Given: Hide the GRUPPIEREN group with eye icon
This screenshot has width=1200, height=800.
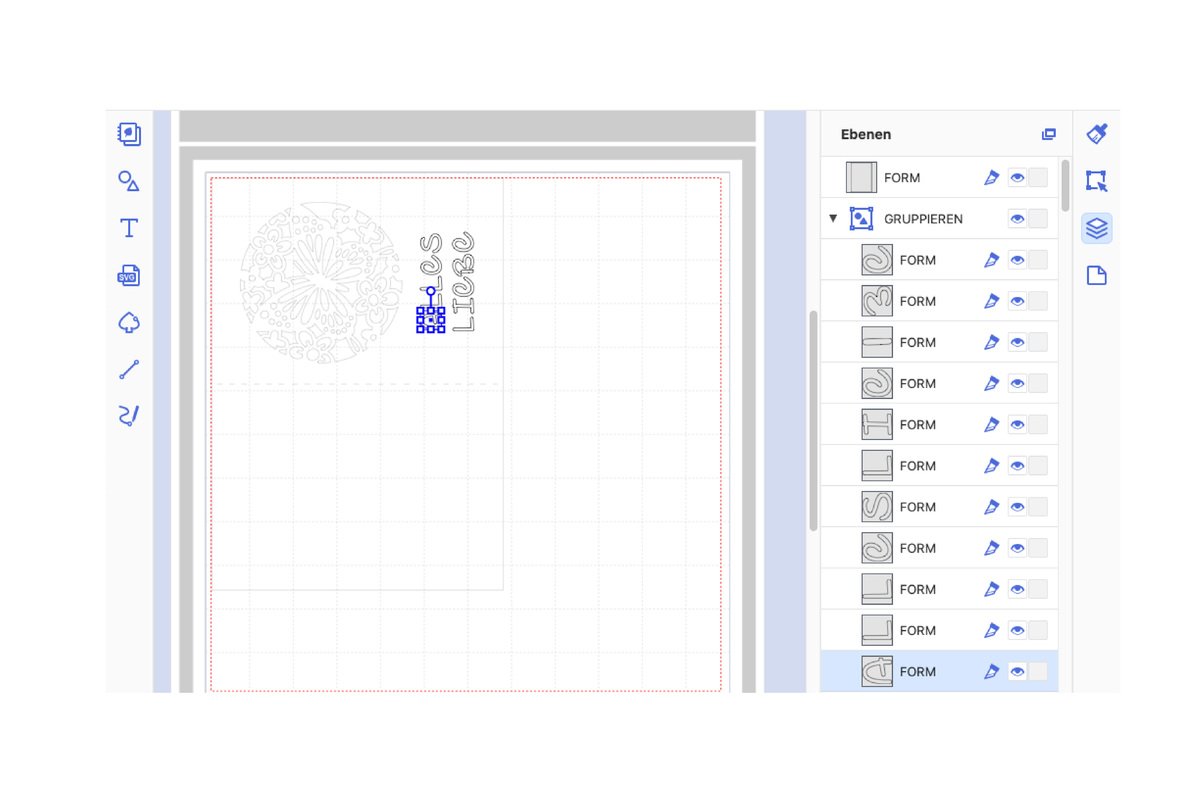Looking at the screenshot, I should [x=1017, y=219].
